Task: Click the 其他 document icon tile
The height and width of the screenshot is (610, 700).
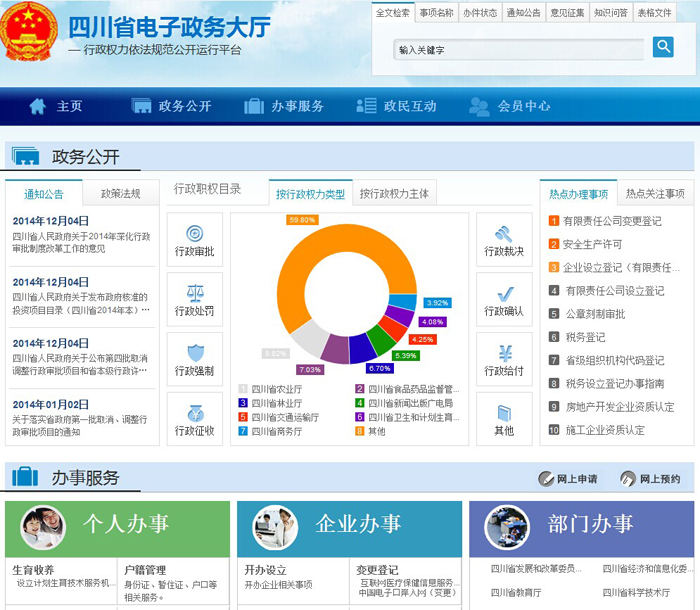Action: click(x=504, y=419)
